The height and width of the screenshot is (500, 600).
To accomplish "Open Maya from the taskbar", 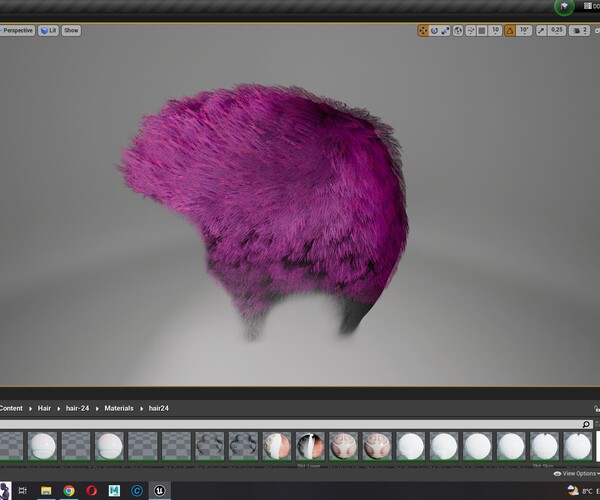I will pos(114,490).
